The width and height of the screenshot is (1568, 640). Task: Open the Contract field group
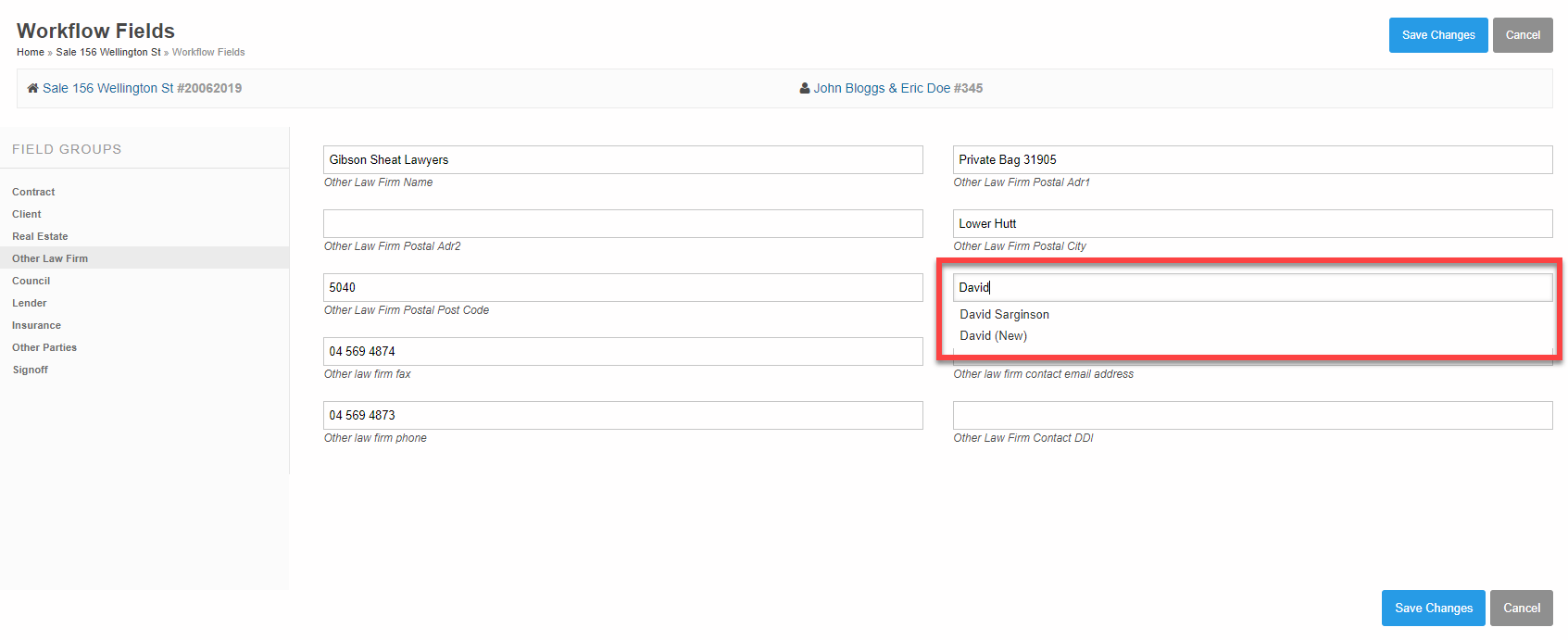point(33,192)
